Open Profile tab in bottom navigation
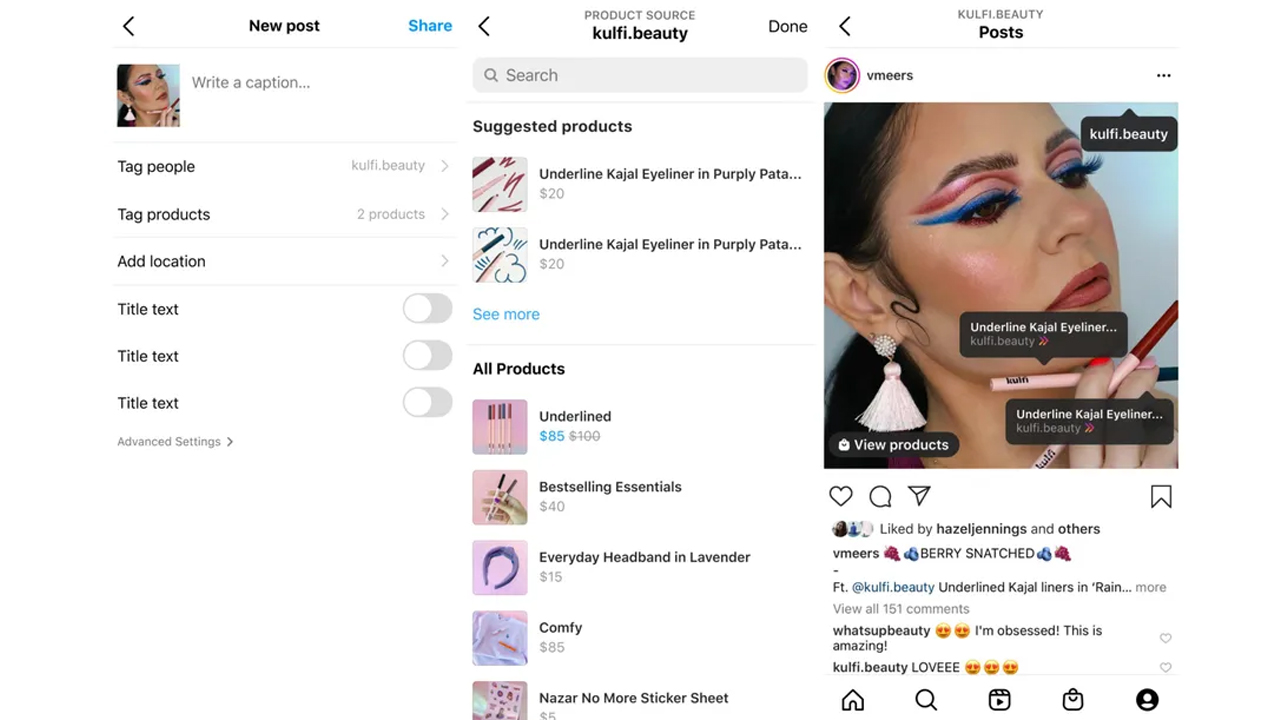1280x720 pixels. coord(1147,700)
